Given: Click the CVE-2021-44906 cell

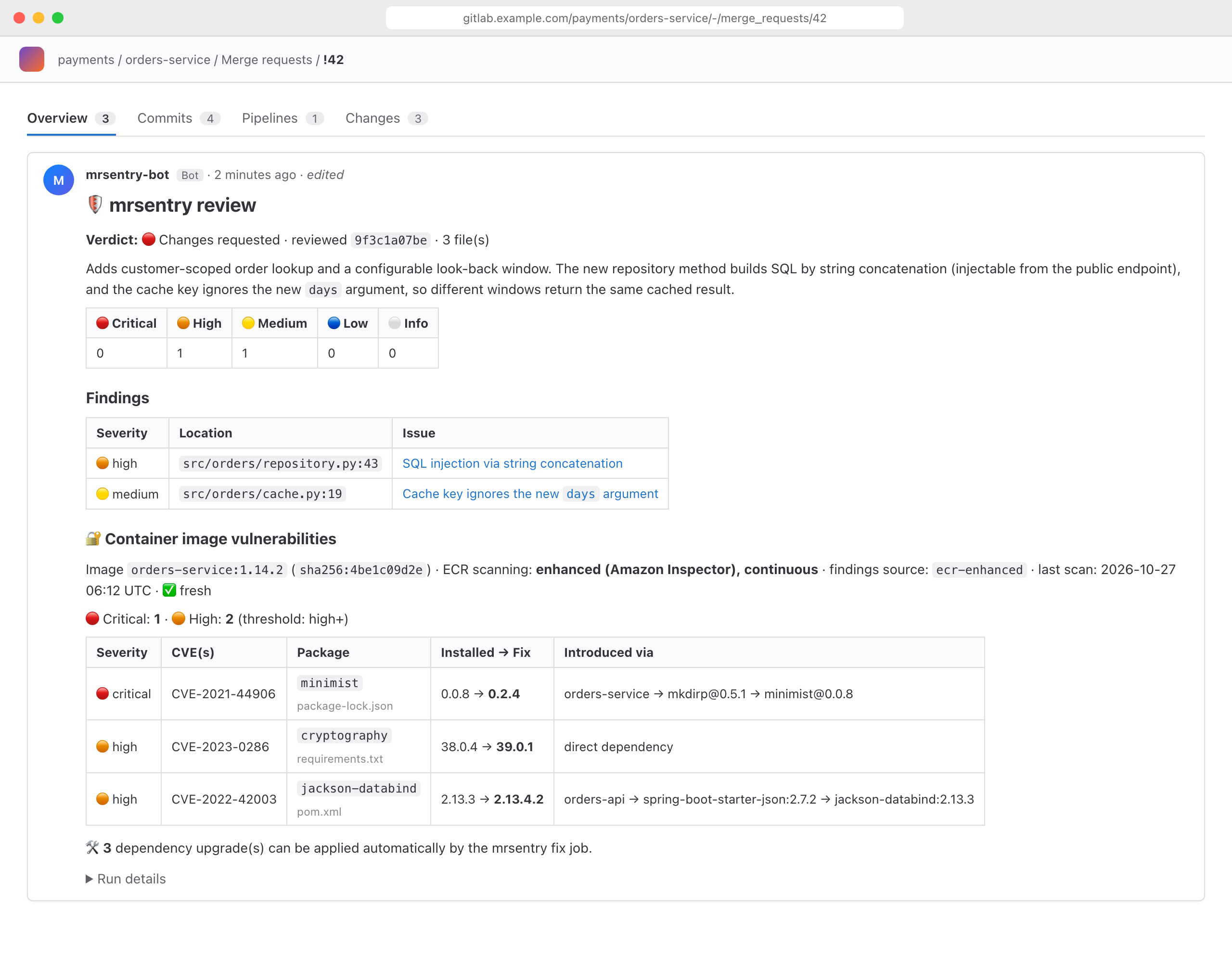Looking at the screenshot, I should pyautogui.click(x=224, y=694).
